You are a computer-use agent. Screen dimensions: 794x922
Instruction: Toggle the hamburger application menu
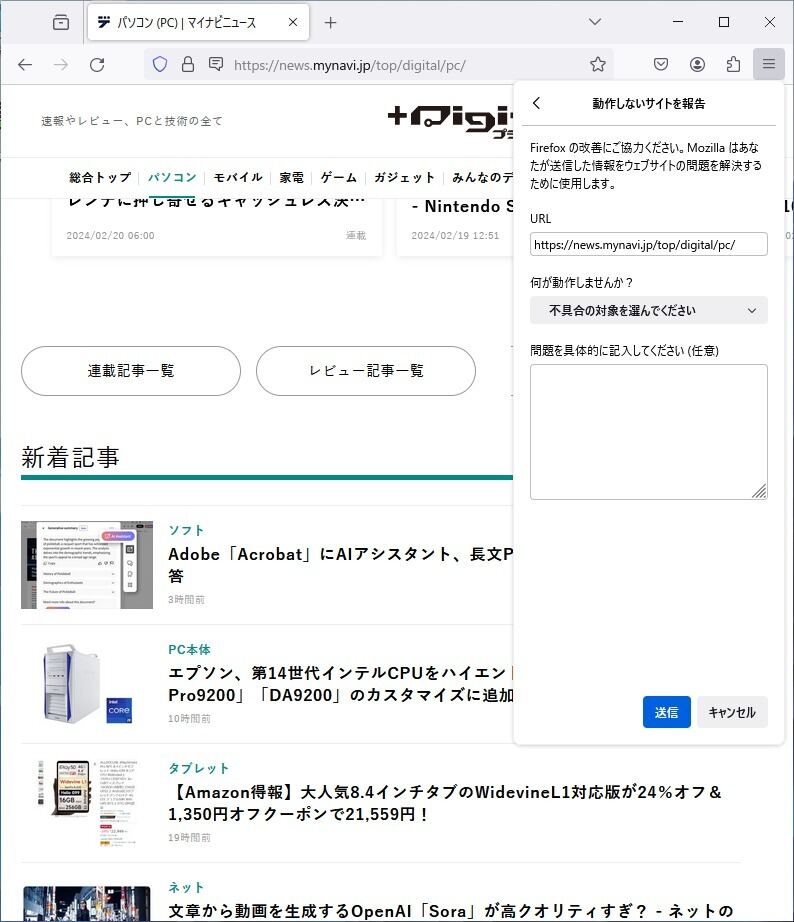[x=769, y=64]
